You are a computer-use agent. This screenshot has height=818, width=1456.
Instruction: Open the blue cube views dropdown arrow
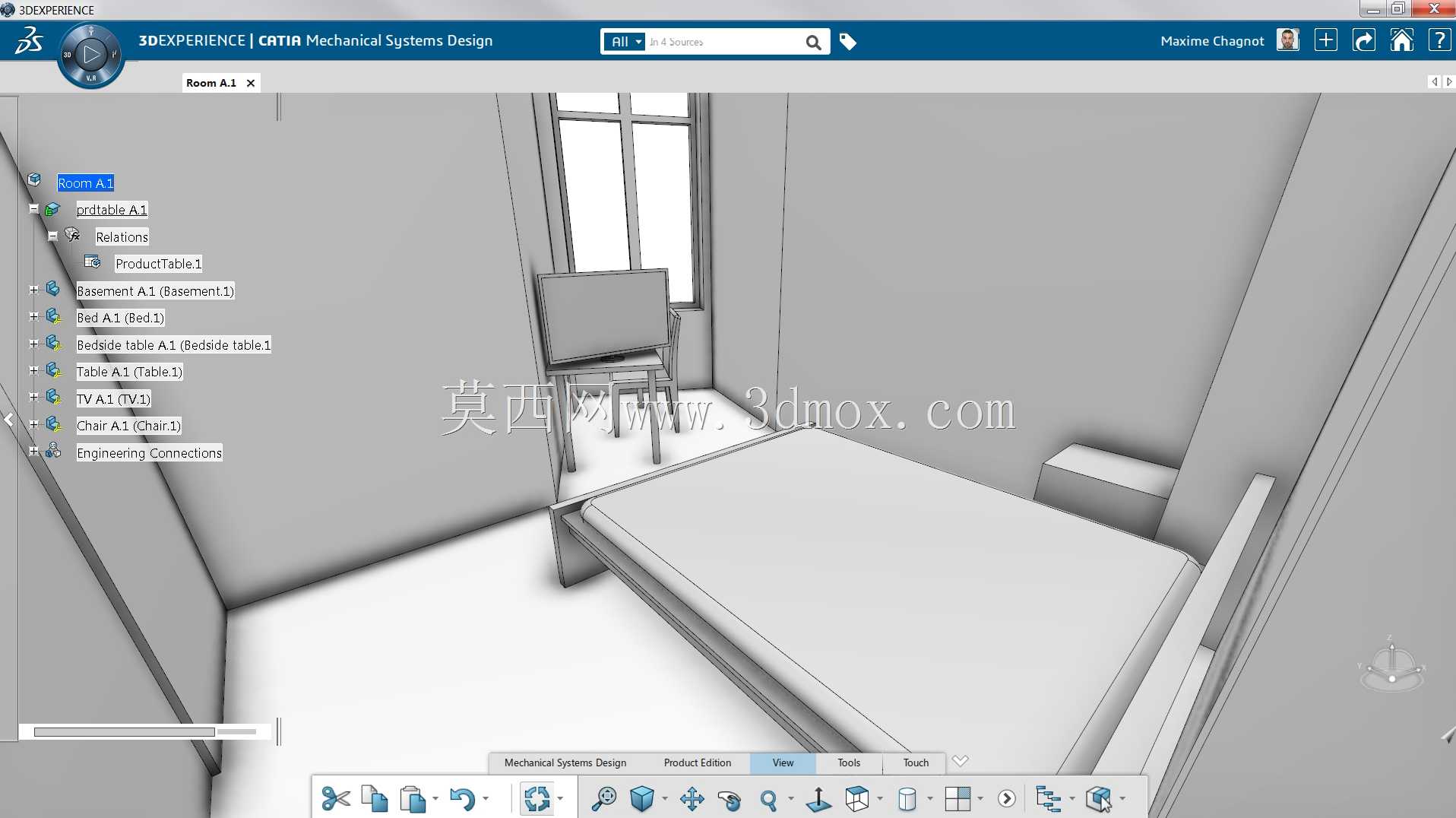pos(665,799)
